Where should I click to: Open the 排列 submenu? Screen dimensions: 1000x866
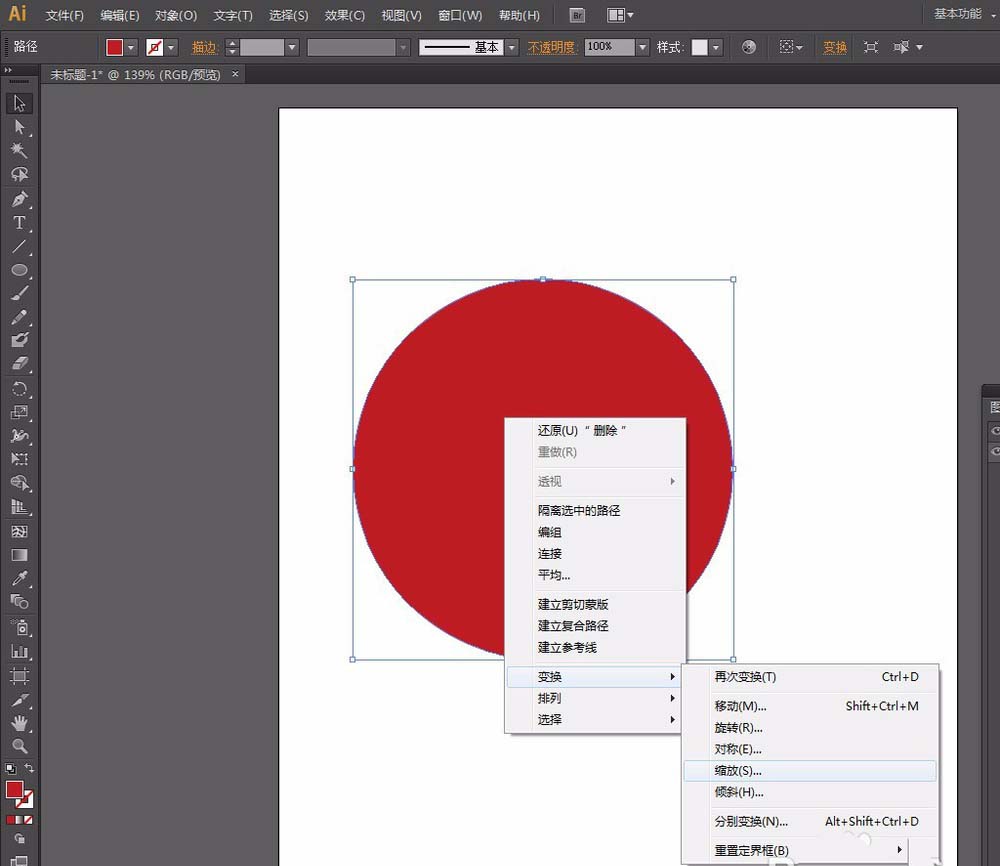596,698
